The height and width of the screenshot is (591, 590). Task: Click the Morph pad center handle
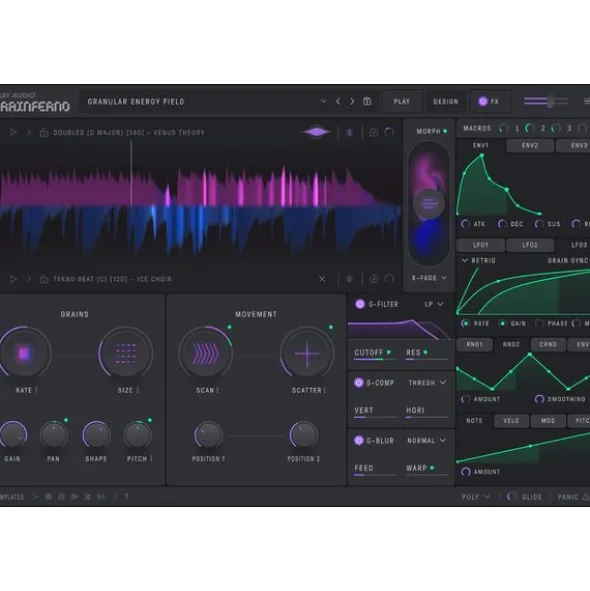429,204
